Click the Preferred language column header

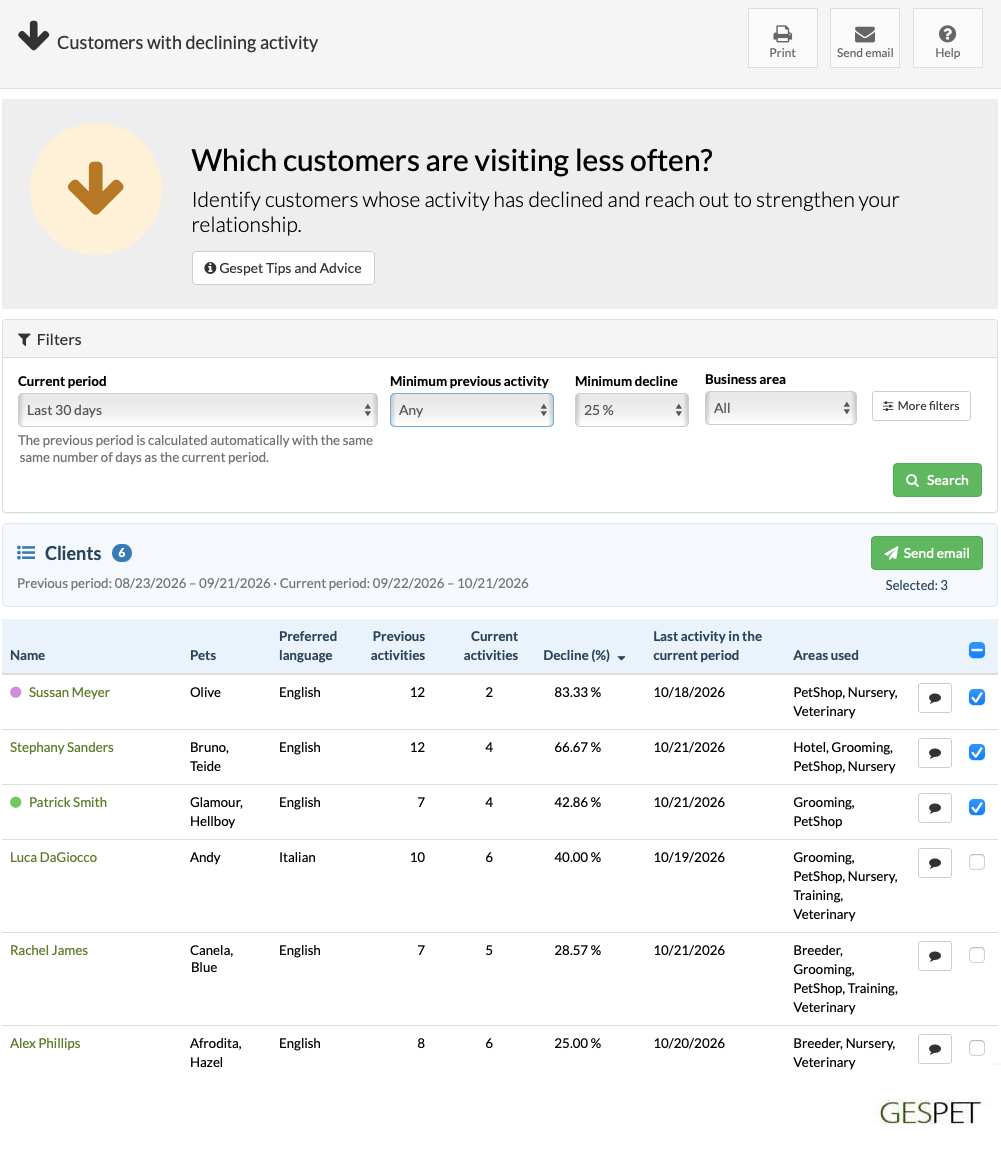307,646
